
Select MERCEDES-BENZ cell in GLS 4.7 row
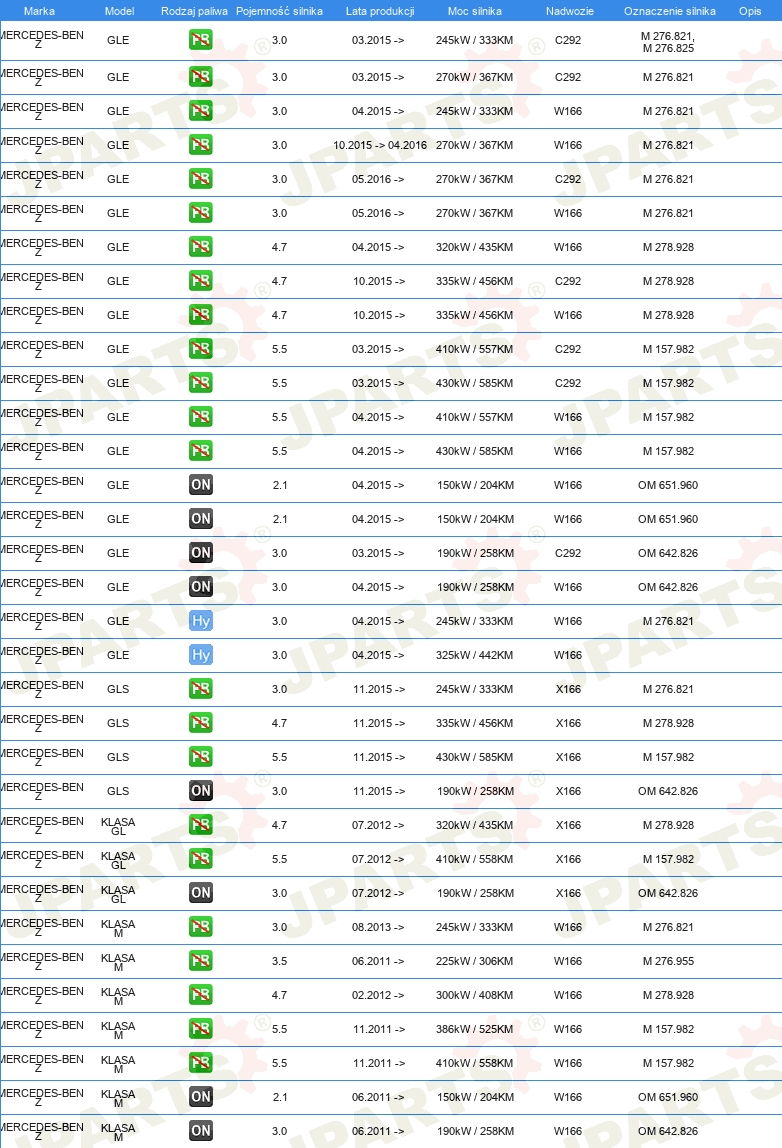[x=42, y=723]
